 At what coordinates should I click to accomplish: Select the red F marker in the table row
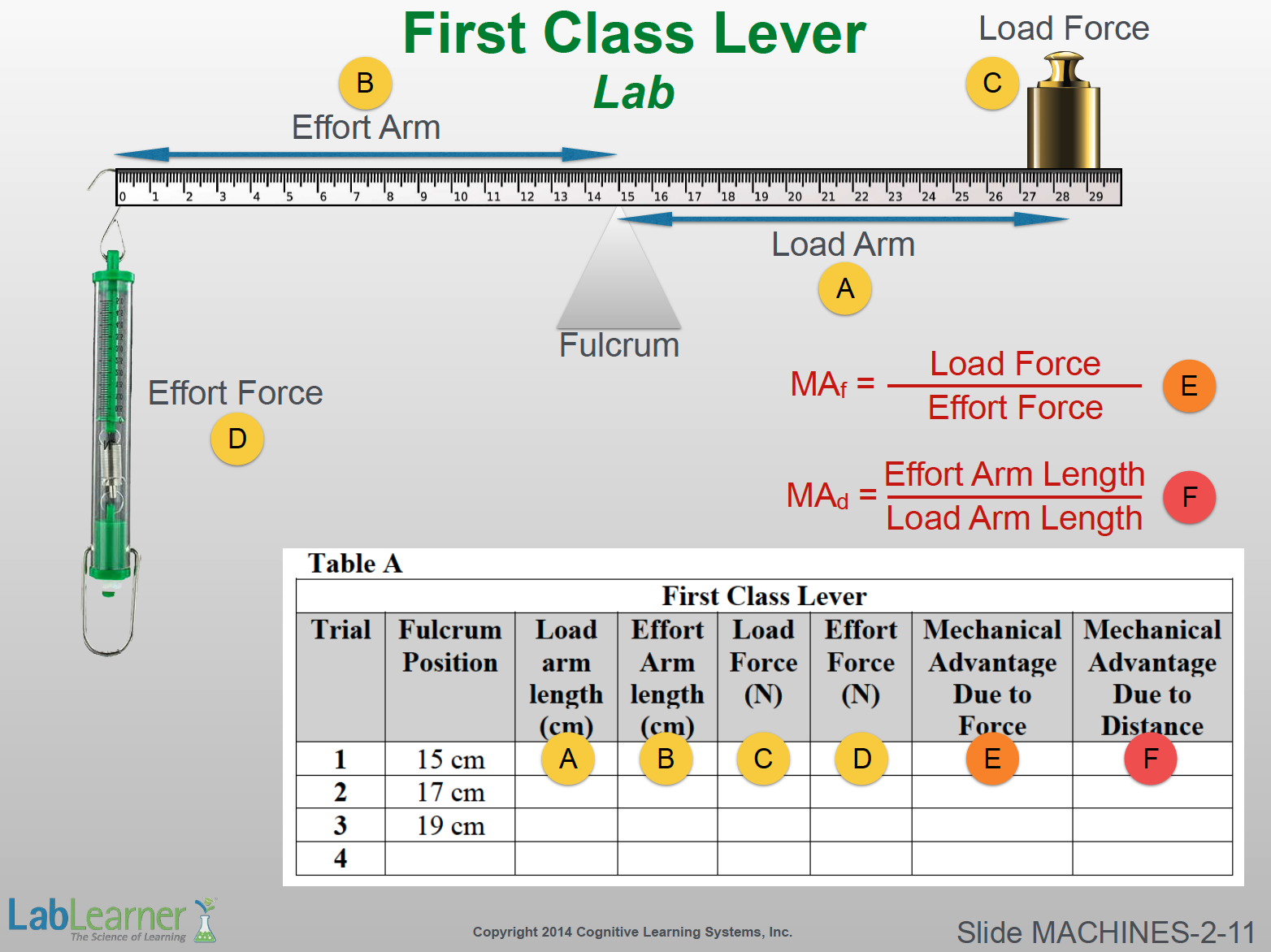tap(1150, 759)
